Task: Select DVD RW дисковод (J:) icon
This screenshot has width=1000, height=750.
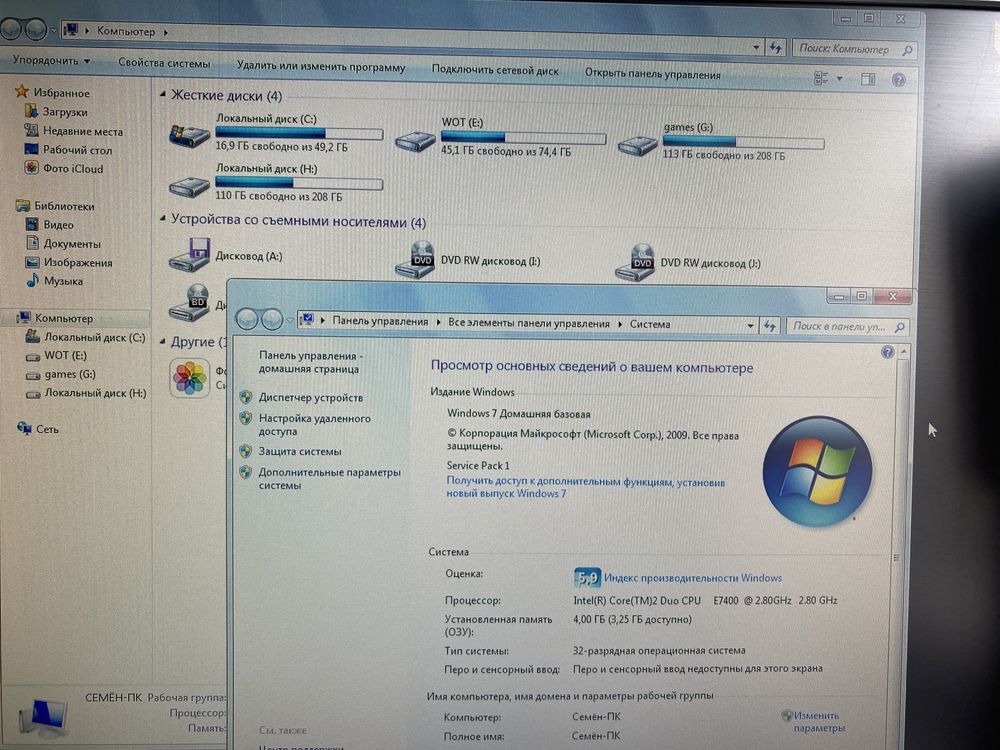Action: pyautogui.click(x=635, y=263)
